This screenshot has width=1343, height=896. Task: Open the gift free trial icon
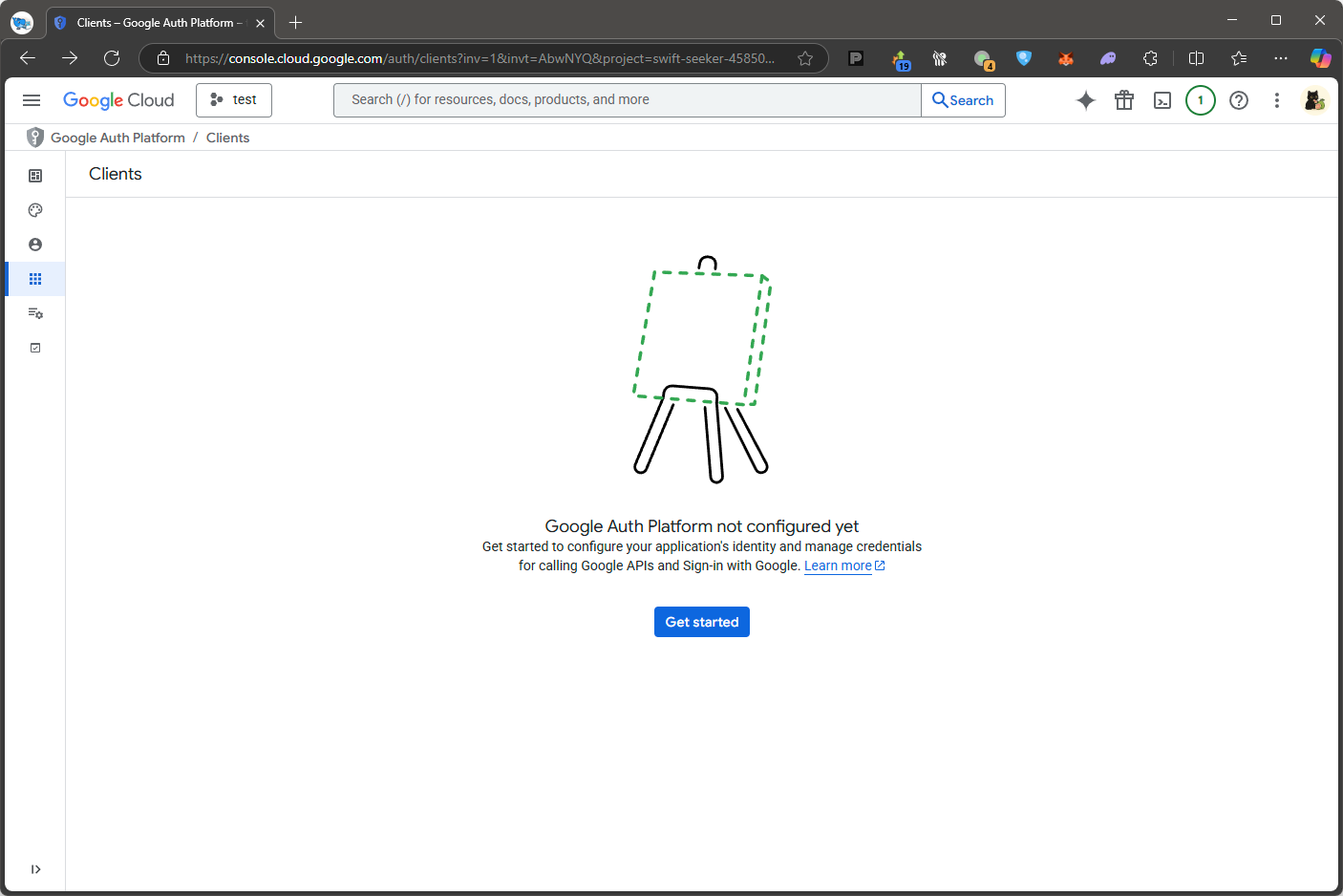tap(1124, 100)
